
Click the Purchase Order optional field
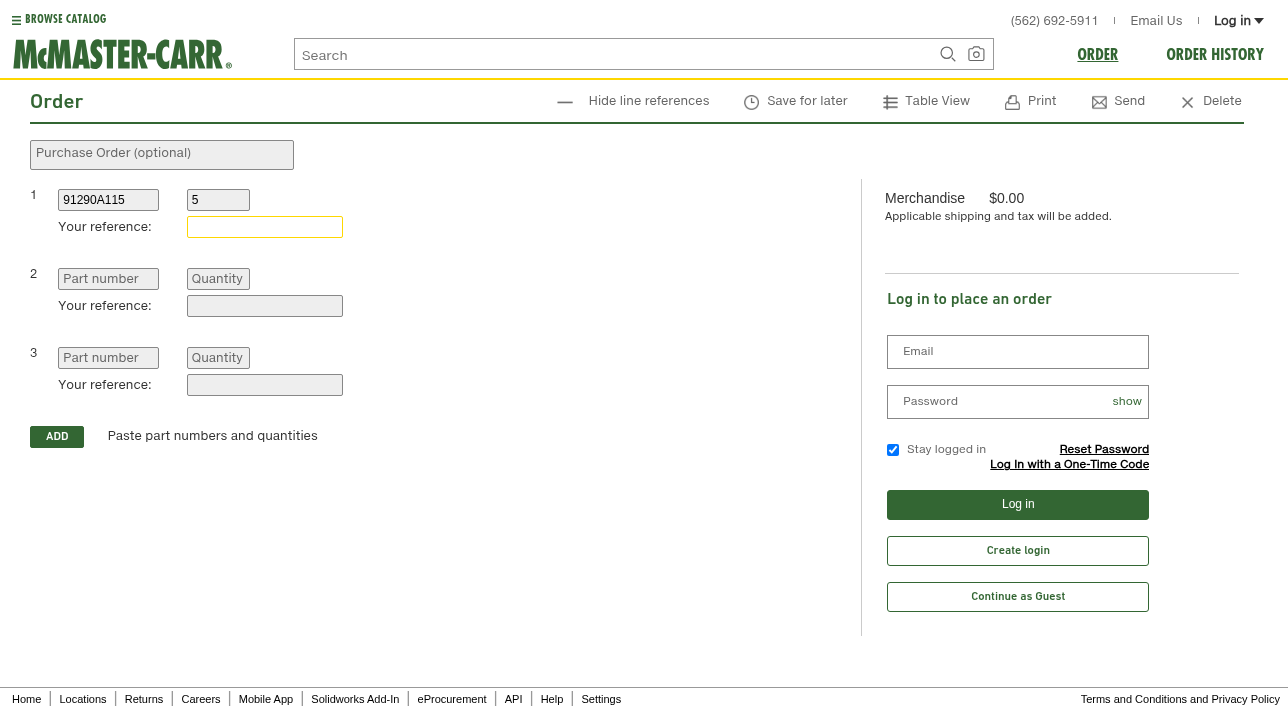coord(162,155)
